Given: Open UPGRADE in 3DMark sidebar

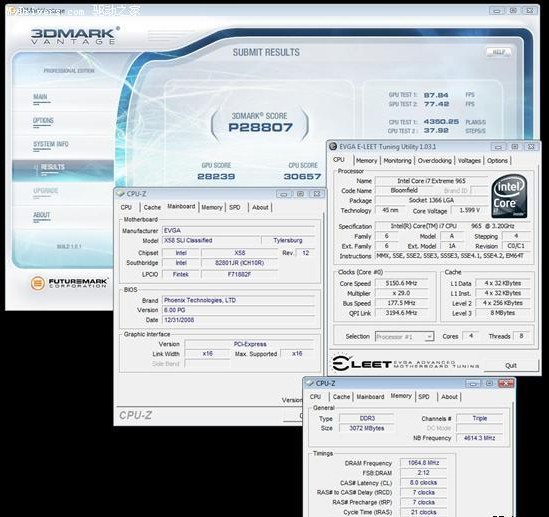Looking at the screenshot, I should pyautogui.click(x=46, y=191).
